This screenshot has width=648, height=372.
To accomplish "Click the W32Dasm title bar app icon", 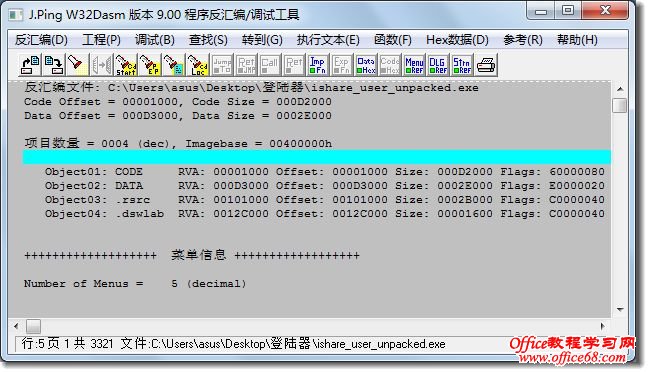I will [16, 15].
